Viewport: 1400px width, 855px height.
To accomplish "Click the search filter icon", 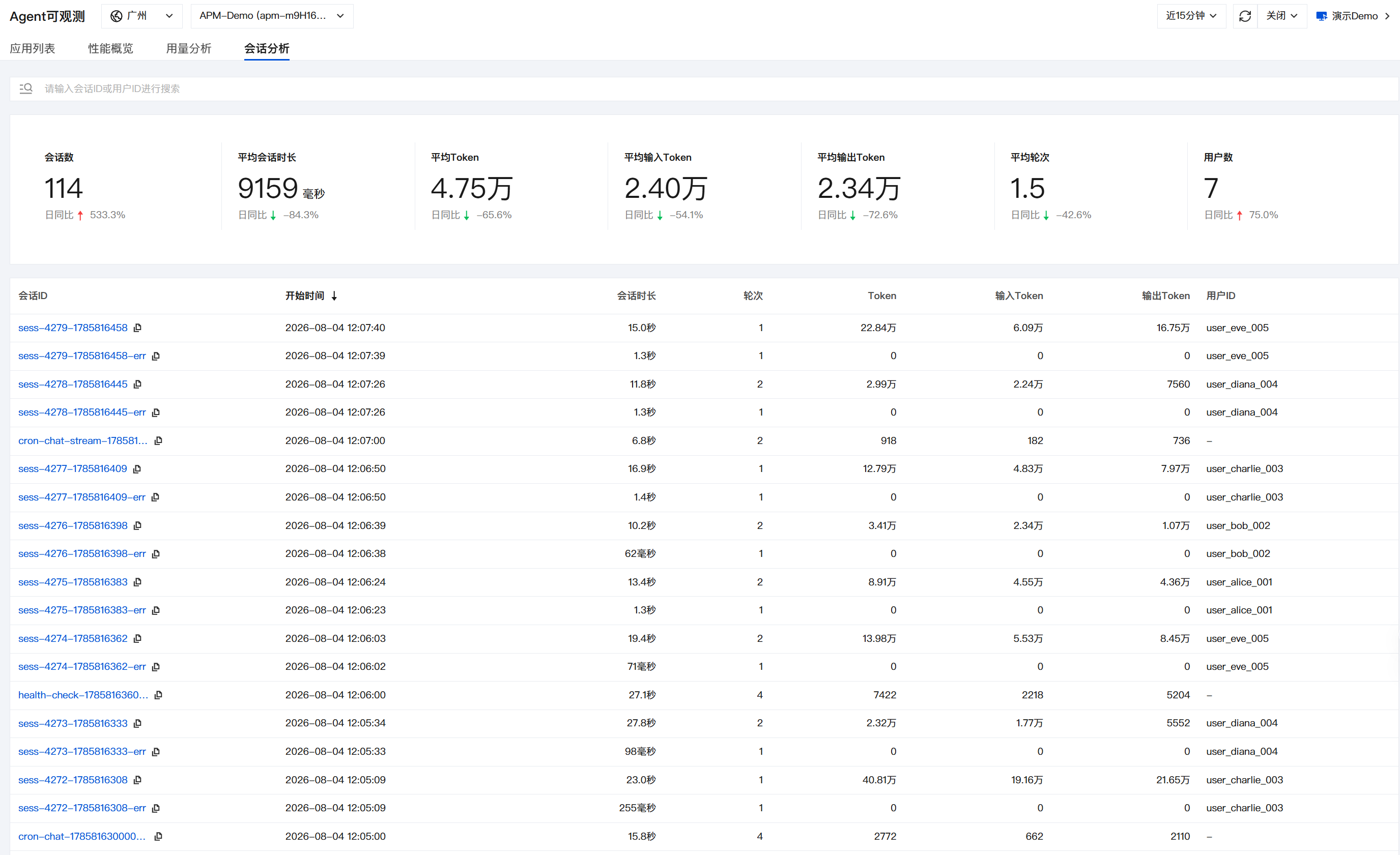I will point(26,89).
